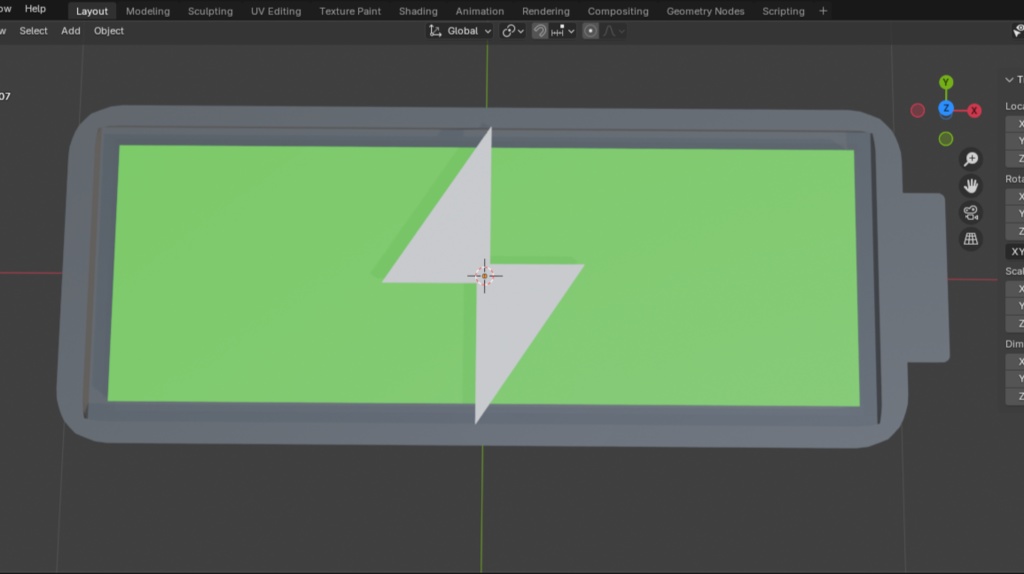Open the Global transform orientation dropdown

(460, 31)
